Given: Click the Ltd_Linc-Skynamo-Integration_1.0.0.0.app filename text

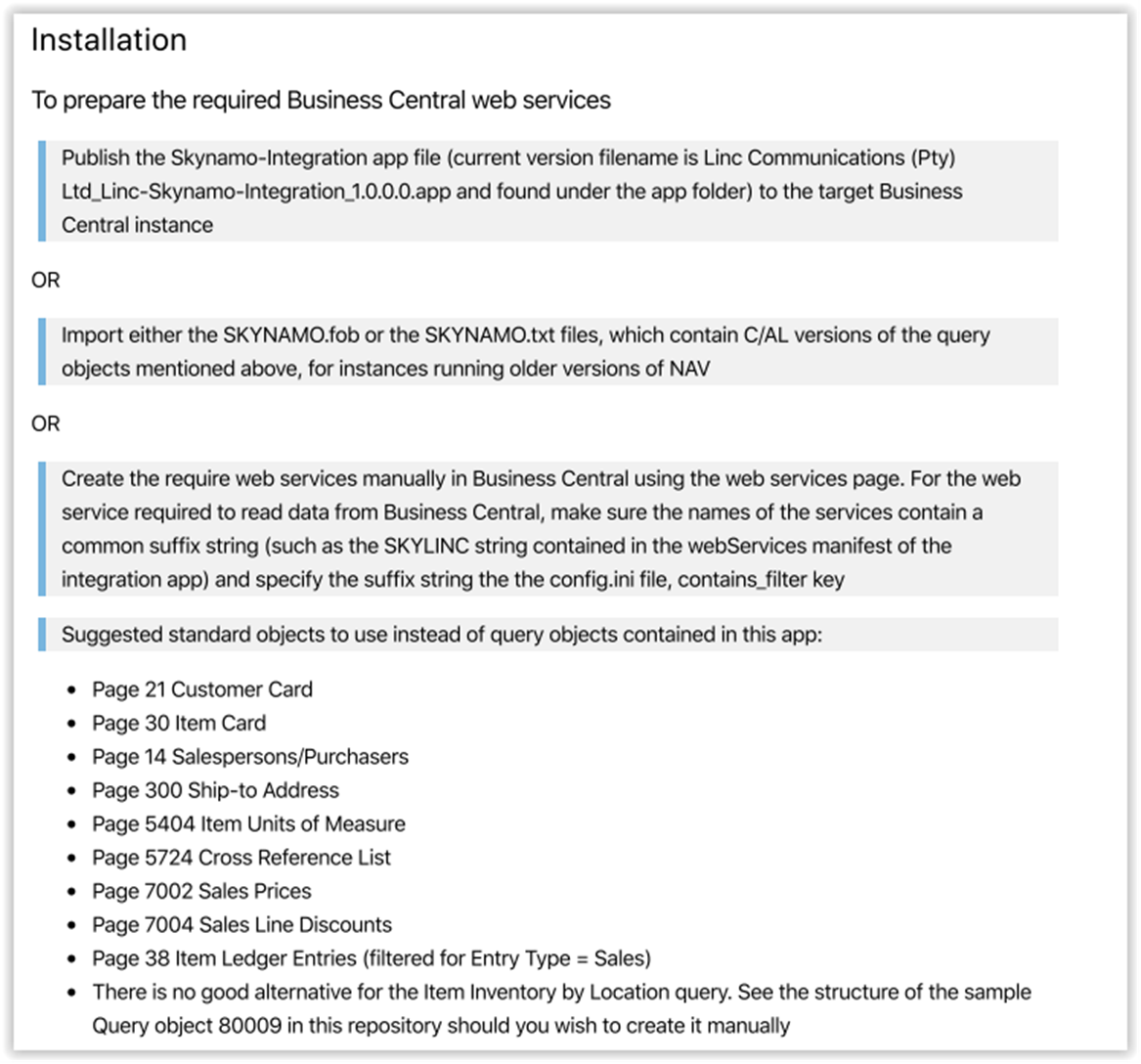Looking at the screenshot, I should [x=257, y=192].
